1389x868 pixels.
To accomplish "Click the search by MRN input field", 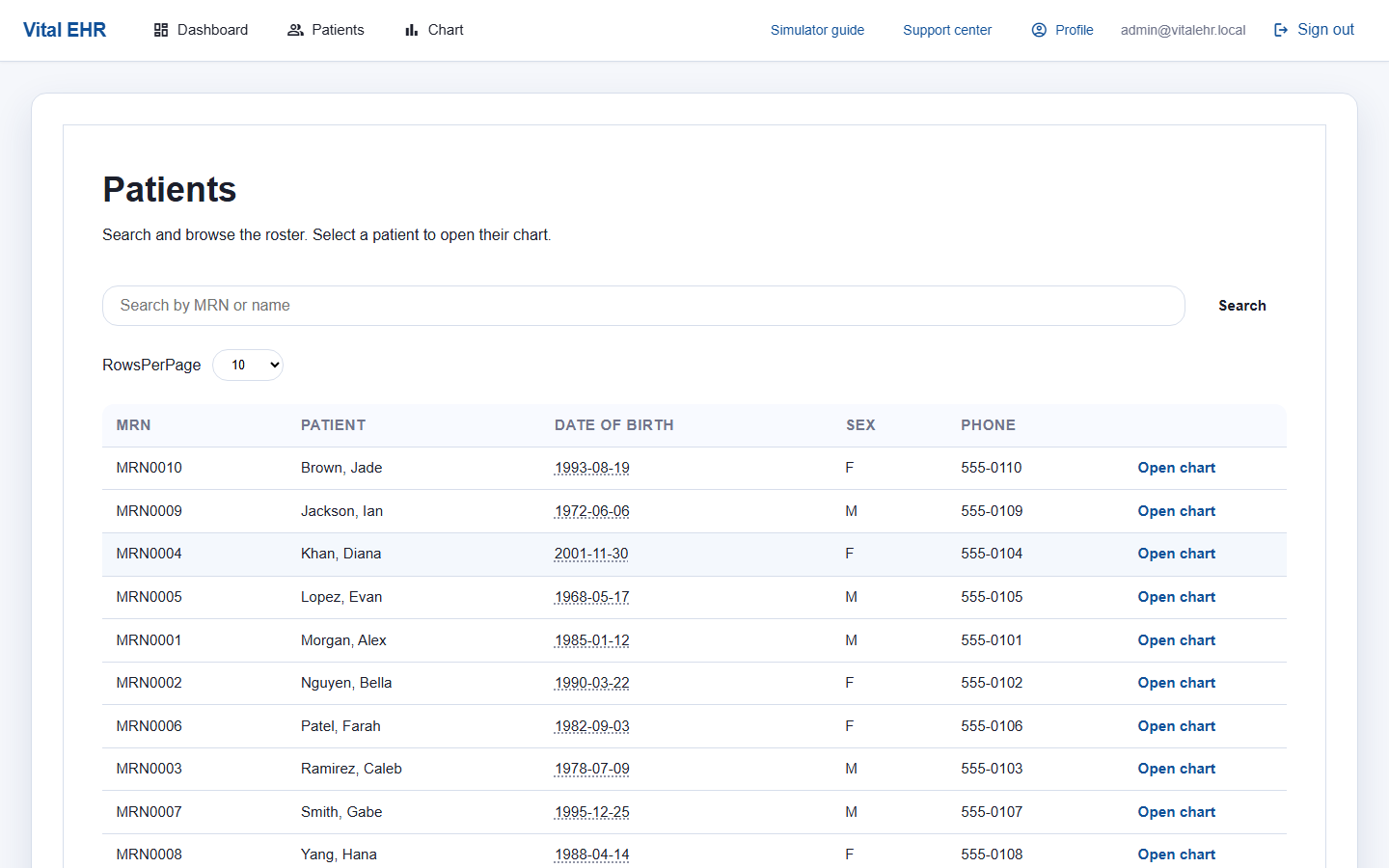I will 643,305.
